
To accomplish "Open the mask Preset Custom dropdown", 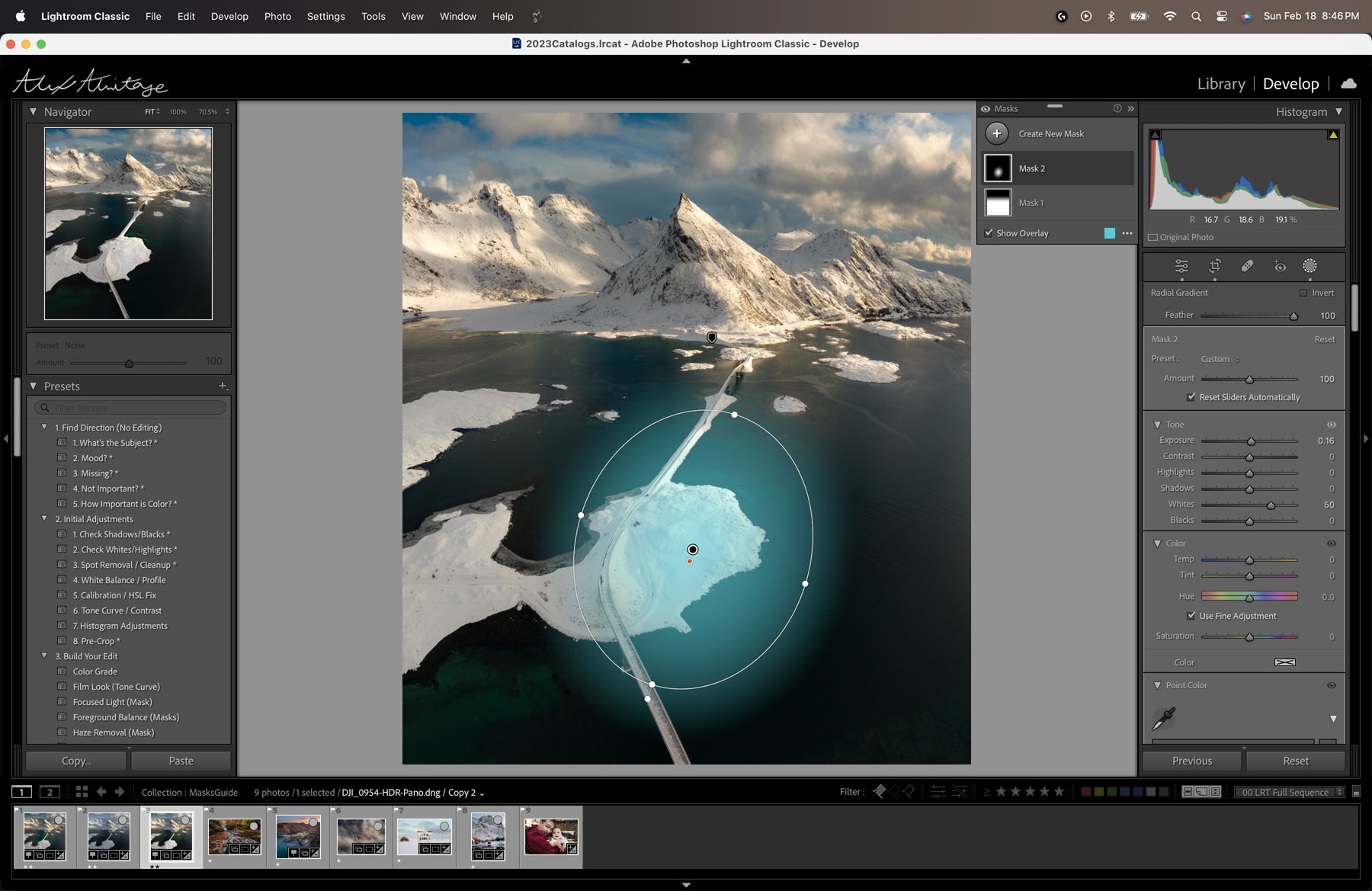I will [x=1220, y=359].
